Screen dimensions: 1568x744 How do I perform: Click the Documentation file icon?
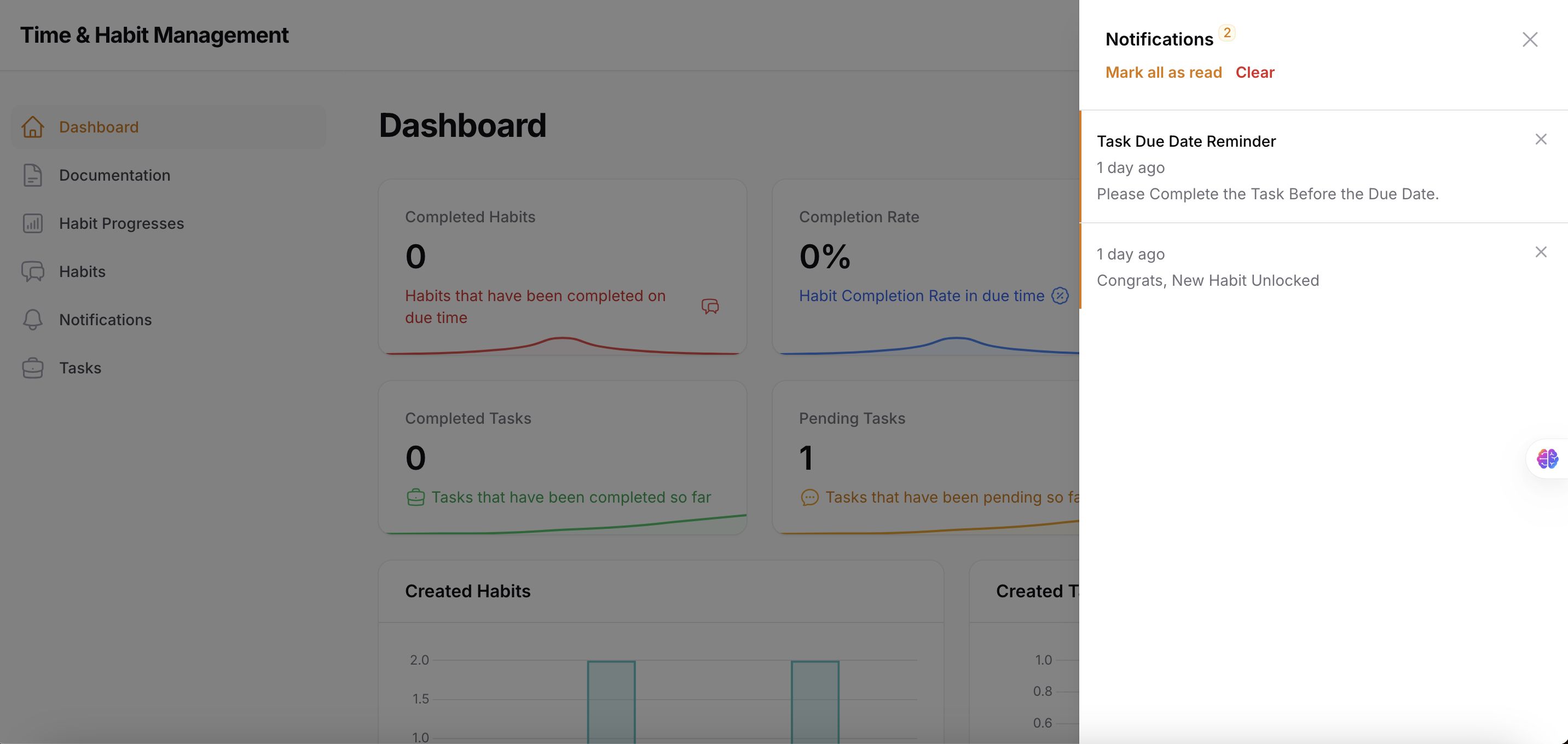pos(33,175)
